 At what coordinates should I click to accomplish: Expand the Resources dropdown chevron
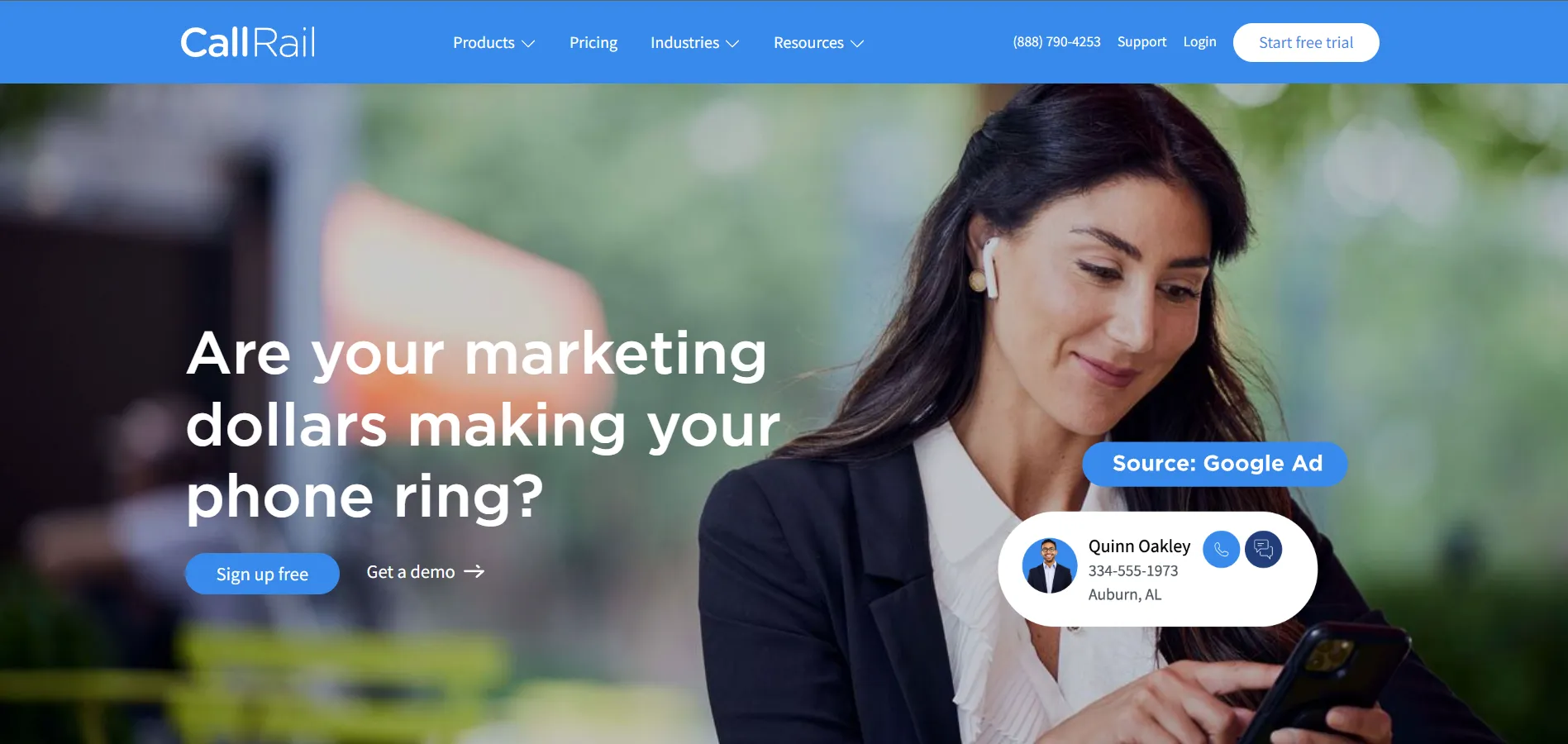coord(857,44)
